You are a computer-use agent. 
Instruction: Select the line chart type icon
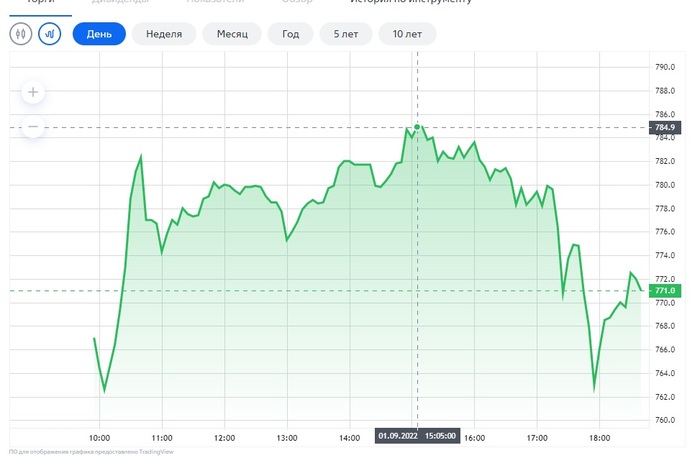pyautogui.click(x=49, y=34)
